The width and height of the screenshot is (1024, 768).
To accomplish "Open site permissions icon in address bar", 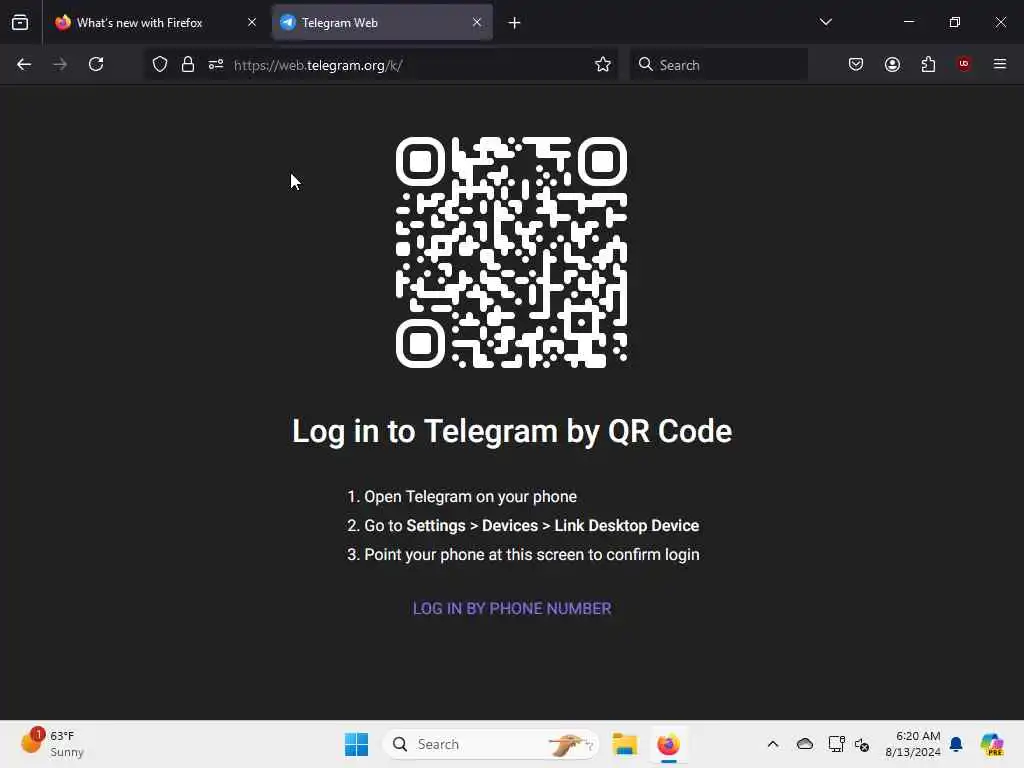I will tap(216, 64).
